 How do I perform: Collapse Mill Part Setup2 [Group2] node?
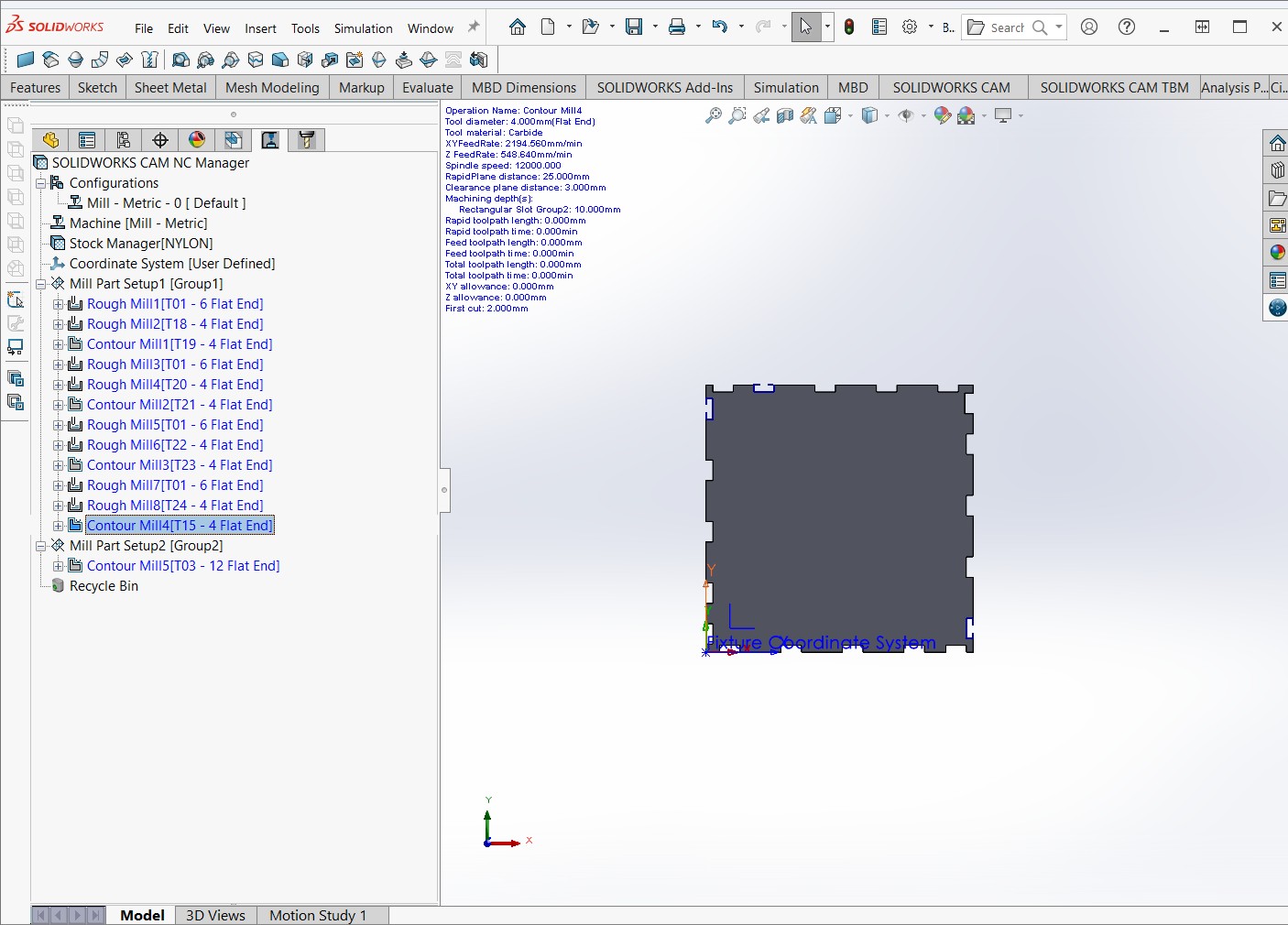point(40,546)
